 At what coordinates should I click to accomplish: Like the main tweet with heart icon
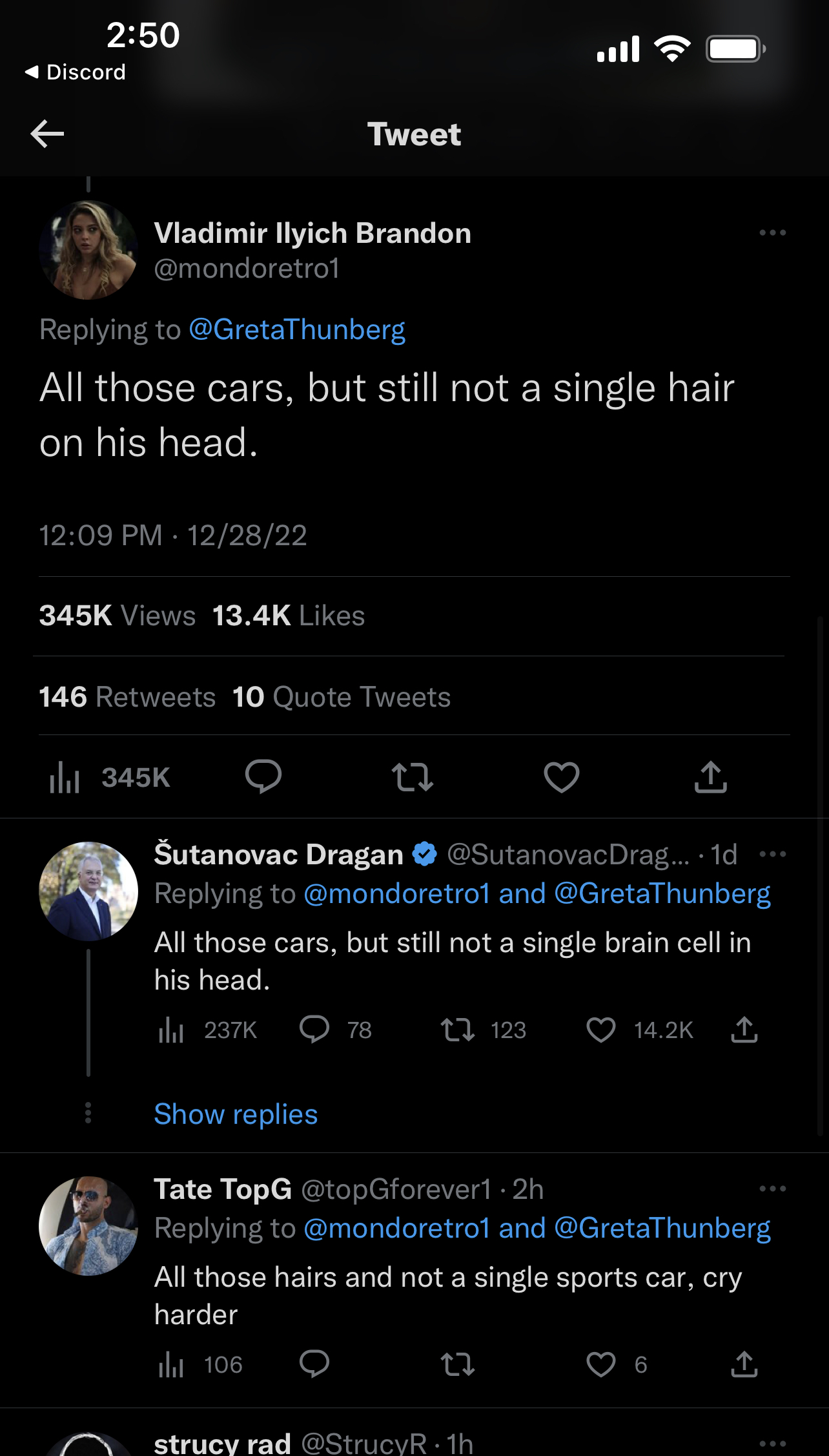562,777
